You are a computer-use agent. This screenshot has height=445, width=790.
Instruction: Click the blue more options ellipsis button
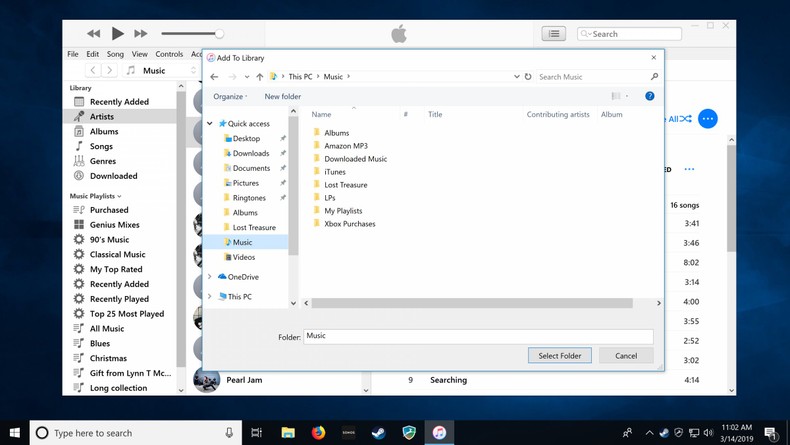[x=707, y=119]
